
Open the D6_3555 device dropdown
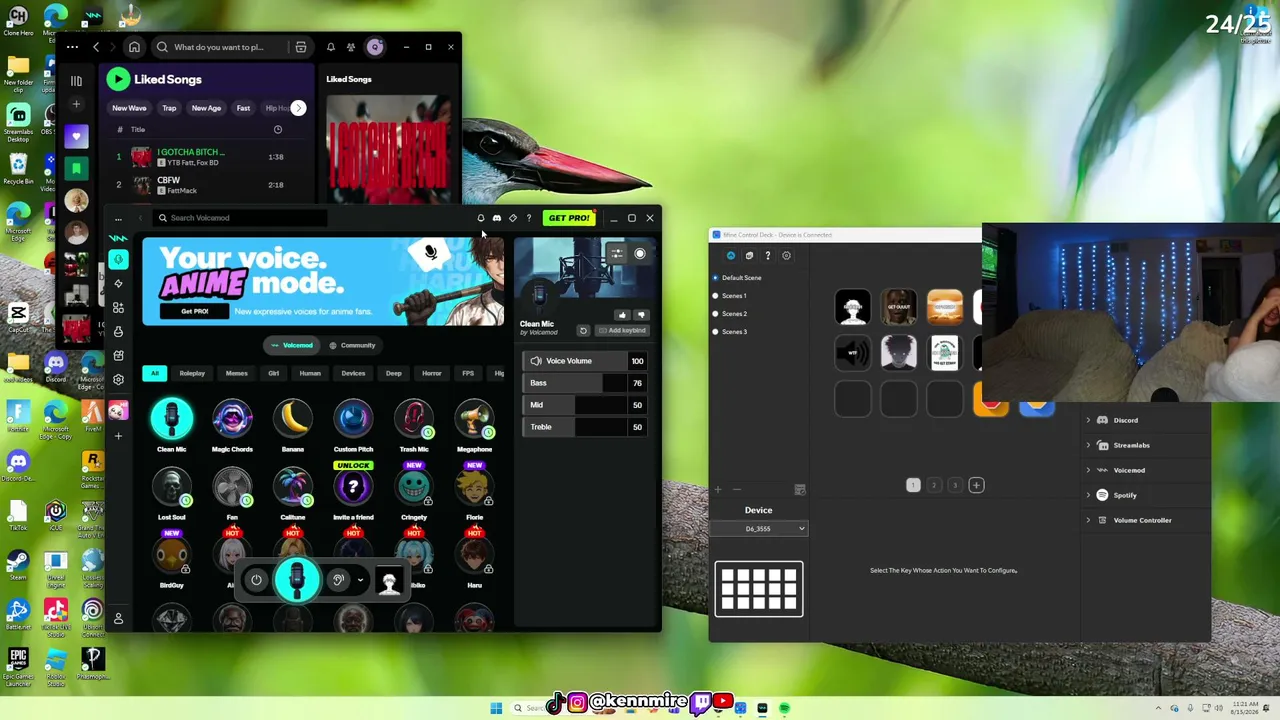click(x=759, y=529)
